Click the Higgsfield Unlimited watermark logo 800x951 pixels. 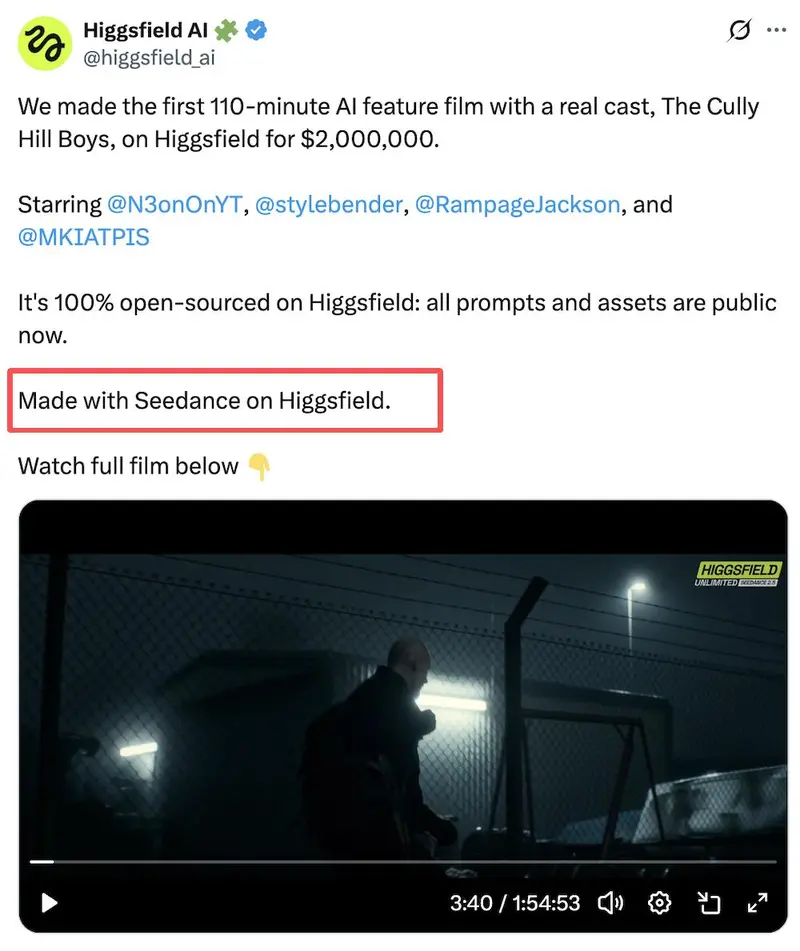click(738, 574)
